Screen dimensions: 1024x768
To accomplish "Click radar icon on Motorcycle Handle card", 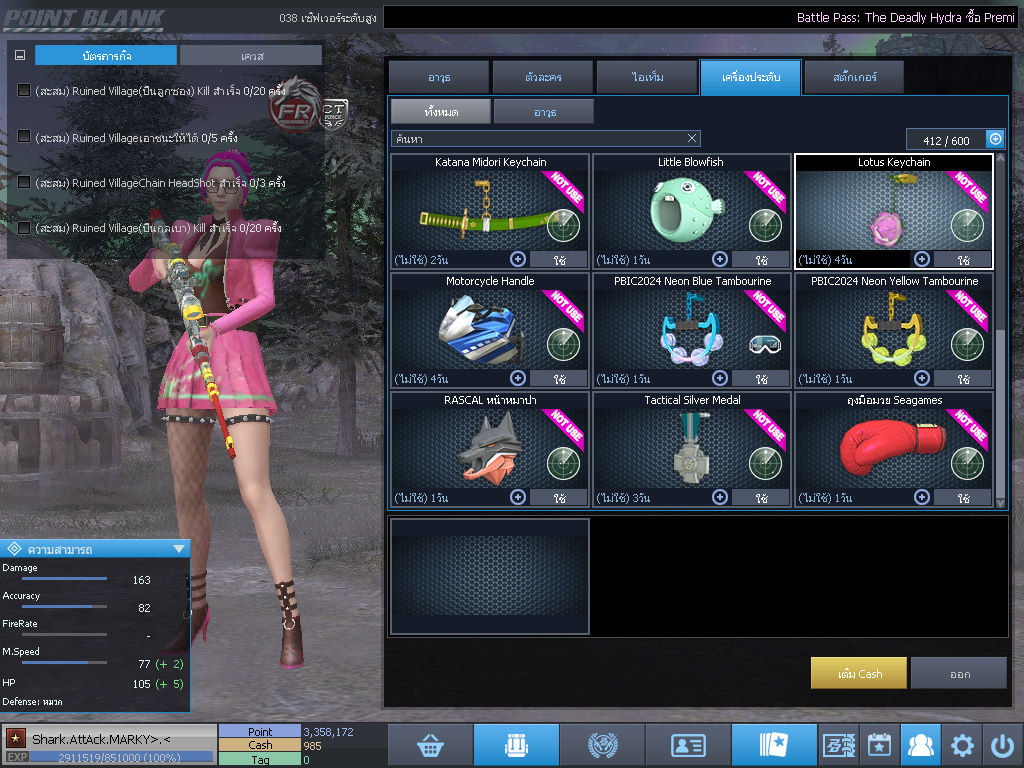I will pyautogui.click(x=563, y=344).
